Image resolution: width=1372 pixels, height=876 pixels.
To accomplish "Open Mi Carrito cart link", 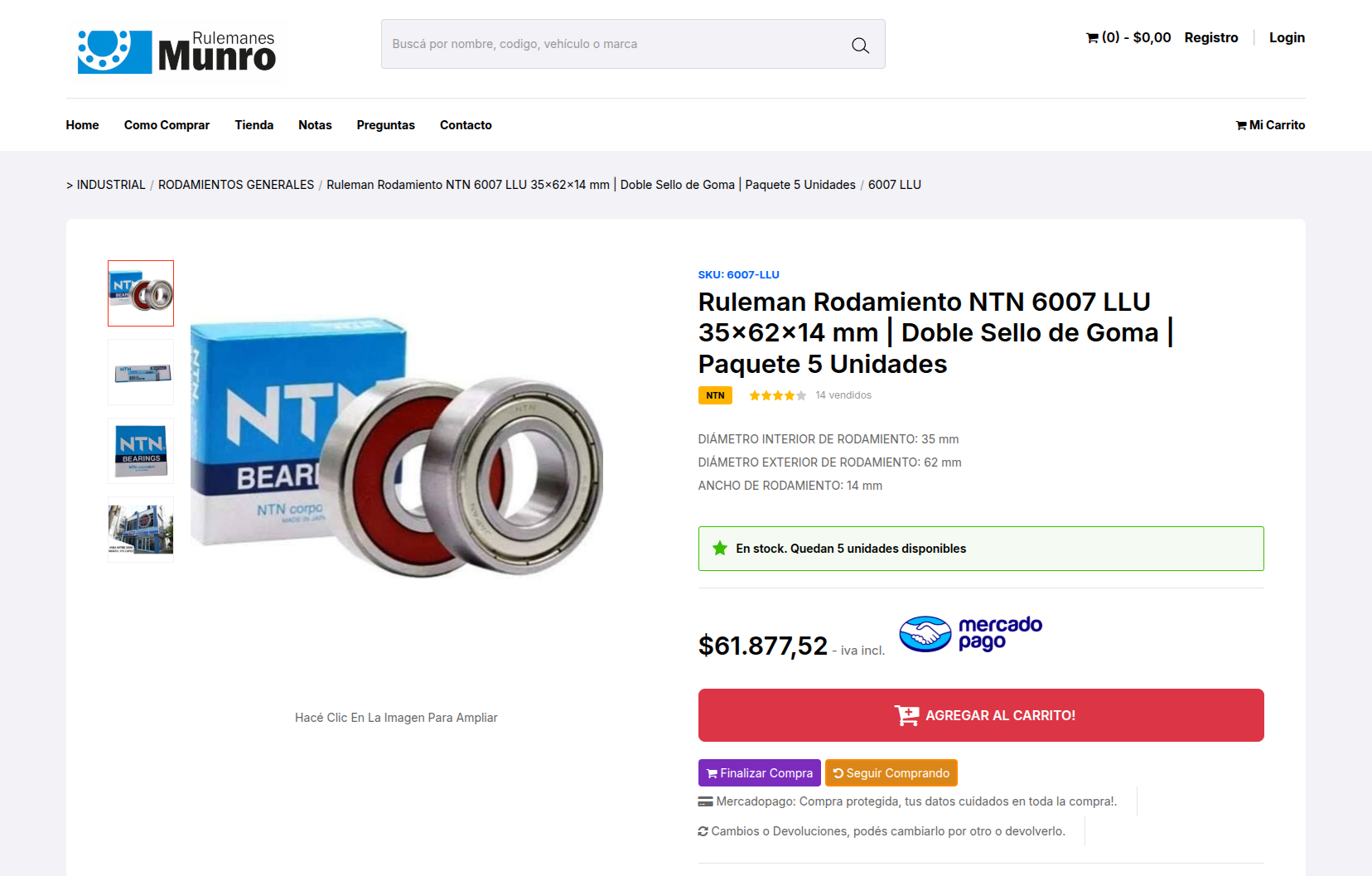I will 1270,125.
